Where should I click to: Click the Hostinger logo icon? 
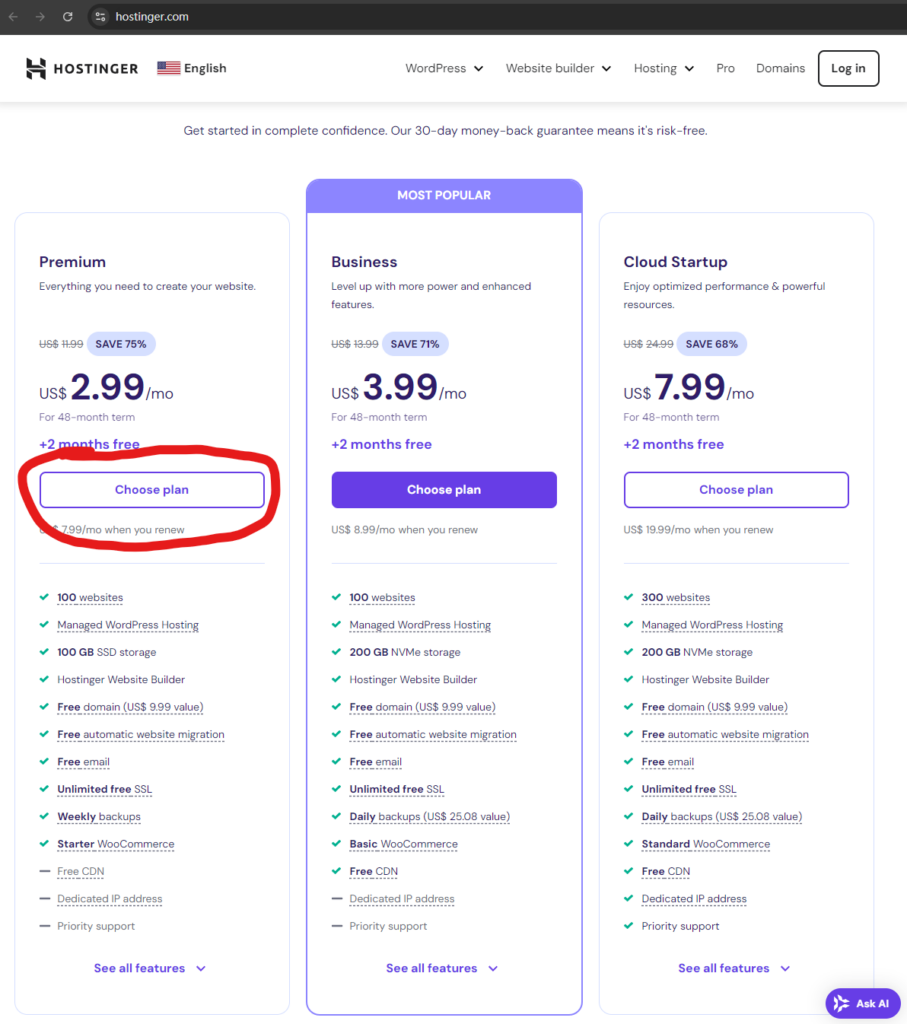[36, 68]
